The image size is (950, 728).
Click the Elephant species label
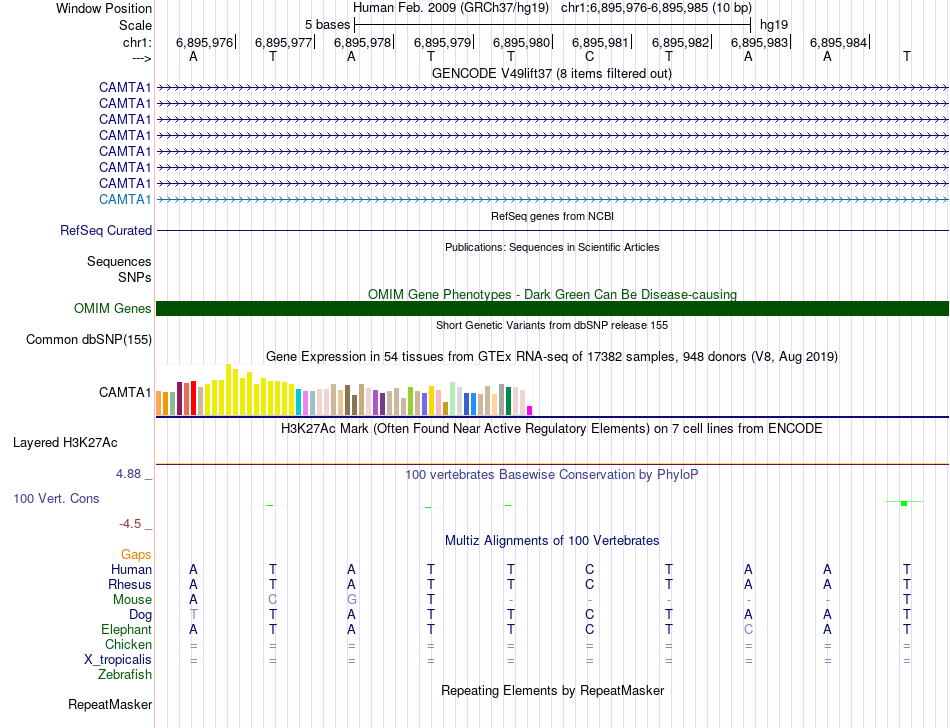point(126,629)
